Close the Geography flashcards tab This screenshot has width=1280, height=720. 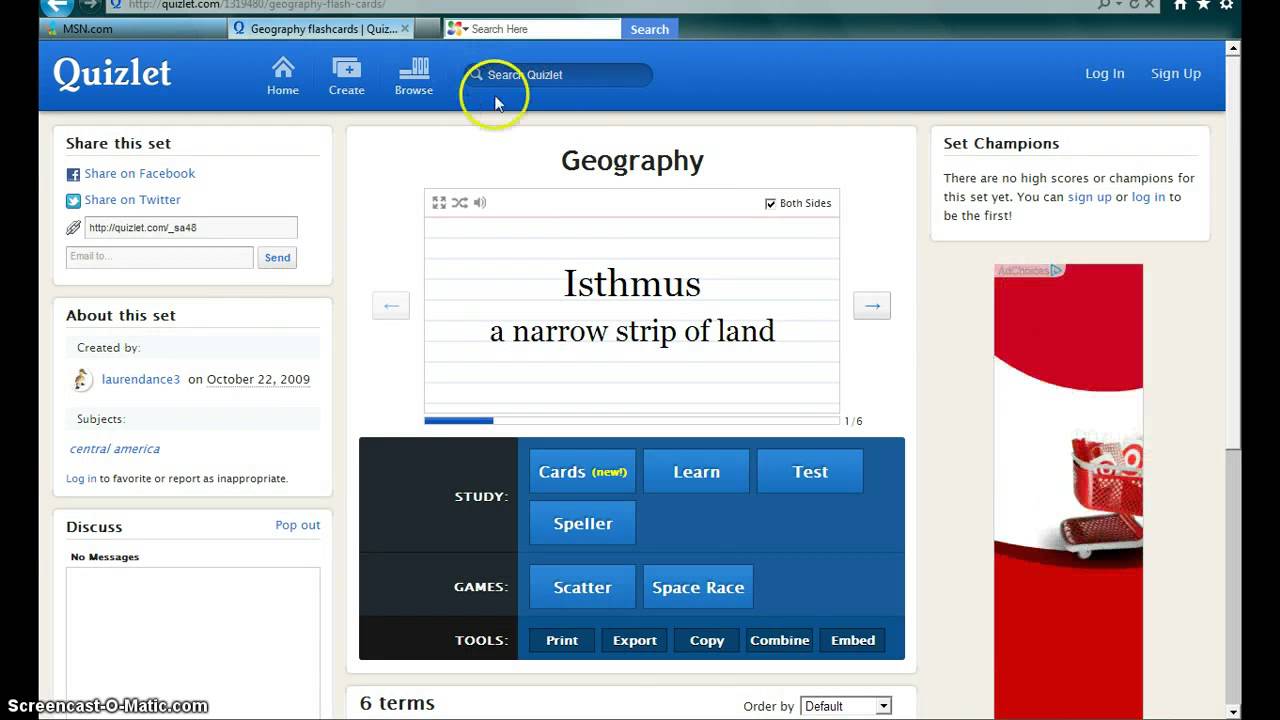pos(405,29)
